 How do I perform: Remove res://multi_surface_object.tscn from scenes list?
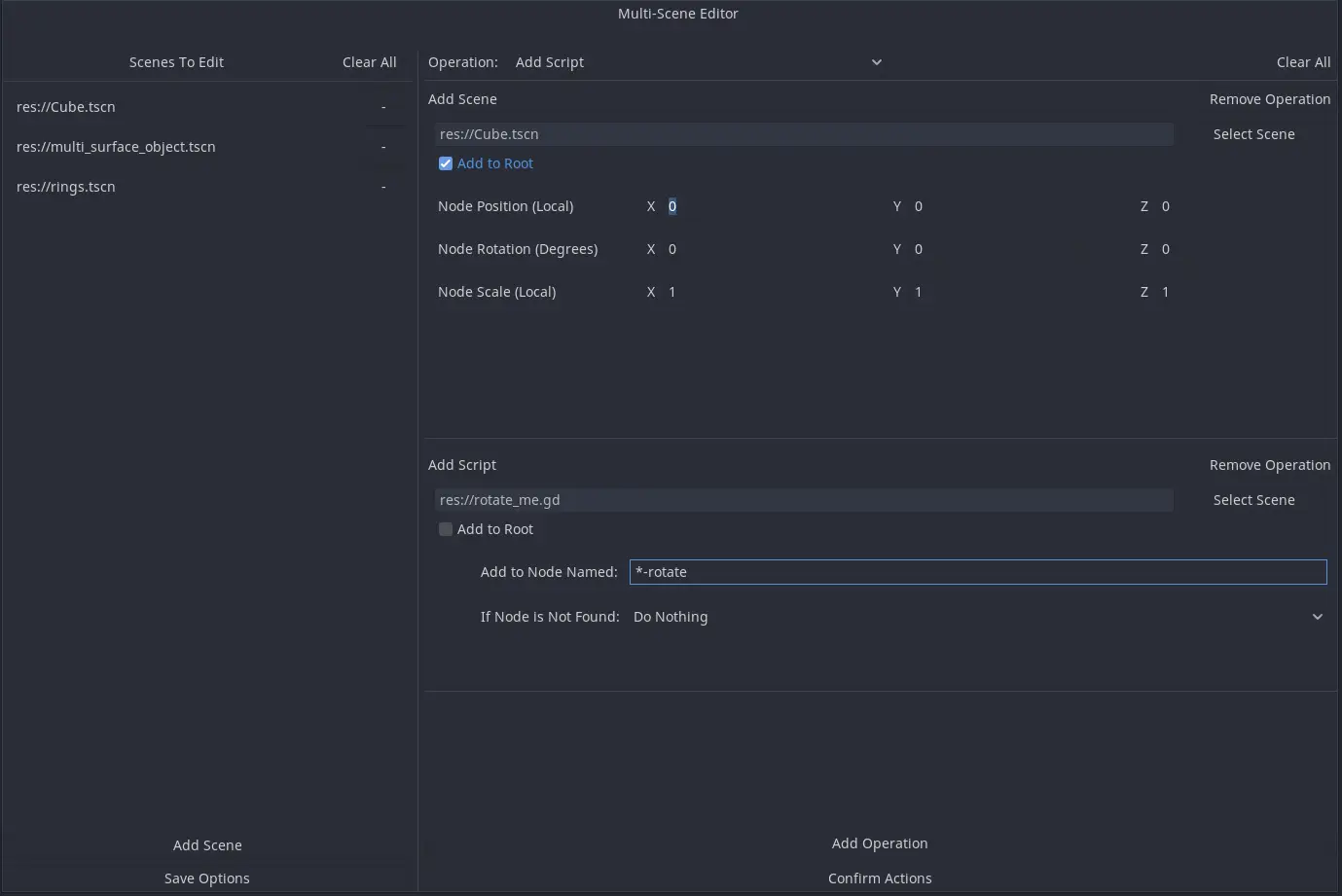point(383,147)
